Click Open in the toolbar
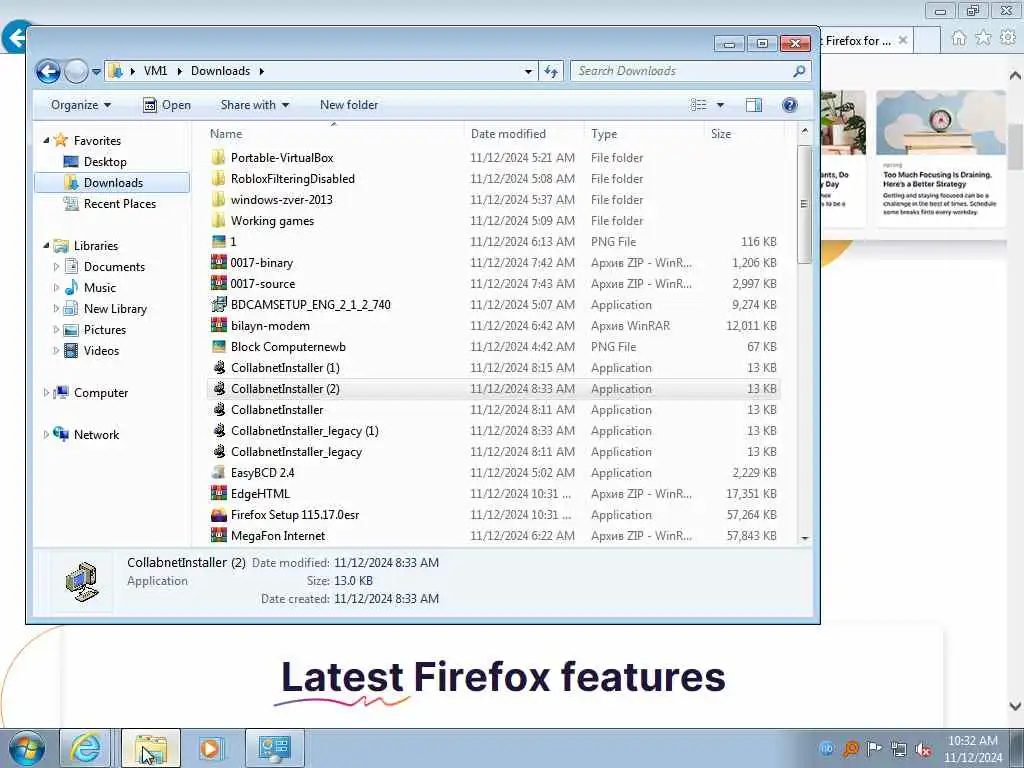This screenshot has width=1024, height=768. click(x=167, y=105)
